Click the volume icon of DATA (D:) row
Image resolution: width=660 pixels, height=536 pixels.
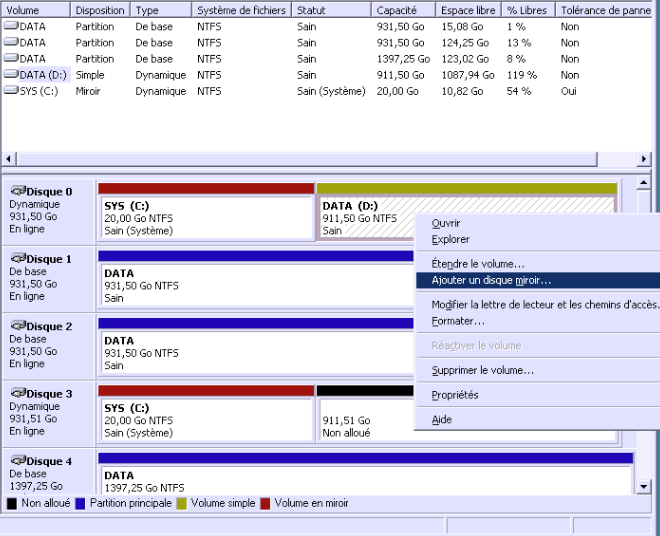[11, 75]
